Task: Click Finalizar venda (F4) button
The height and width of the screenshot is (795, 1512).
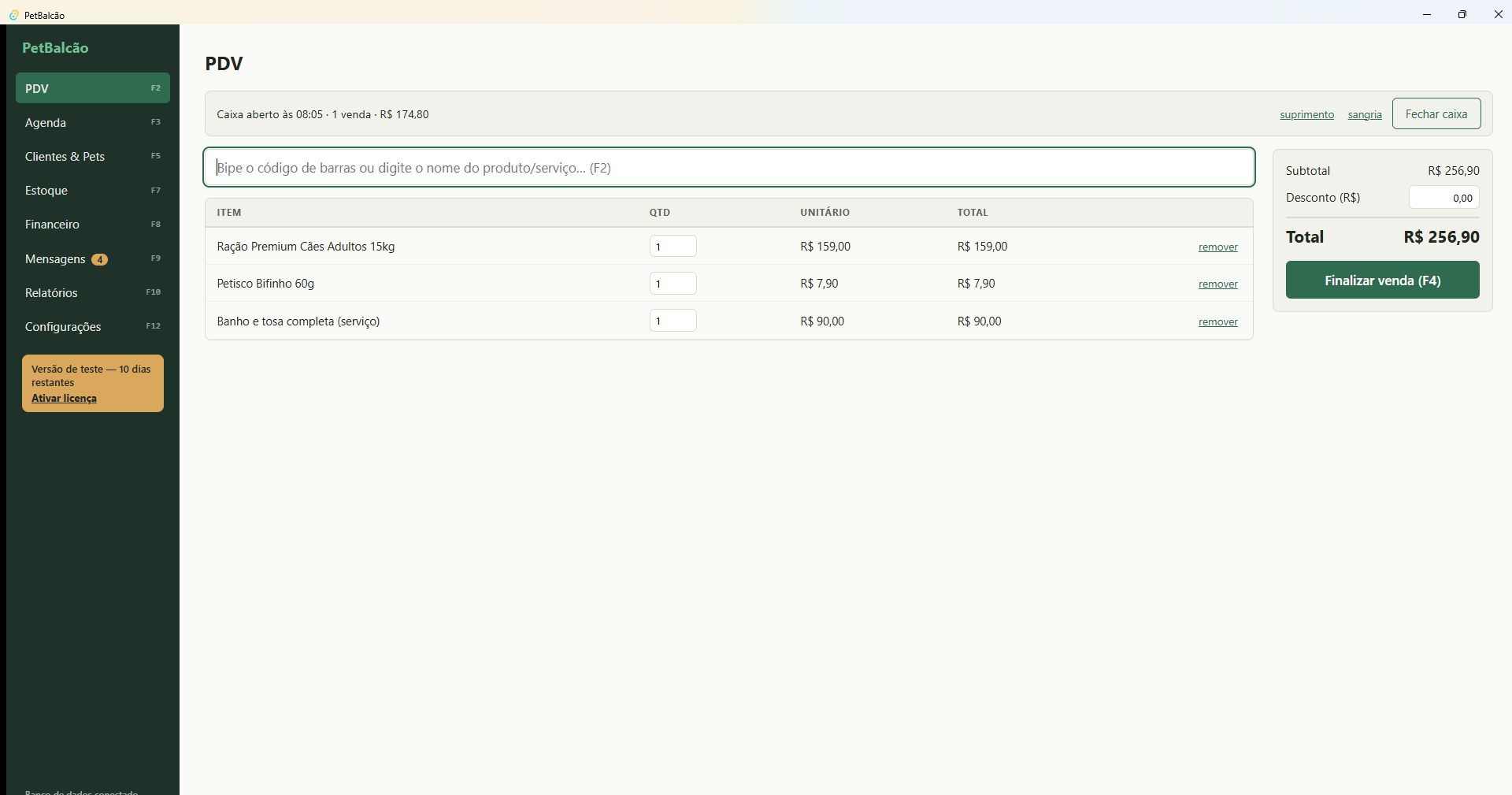Action: pyautogui.click(x=1382, y=280)
